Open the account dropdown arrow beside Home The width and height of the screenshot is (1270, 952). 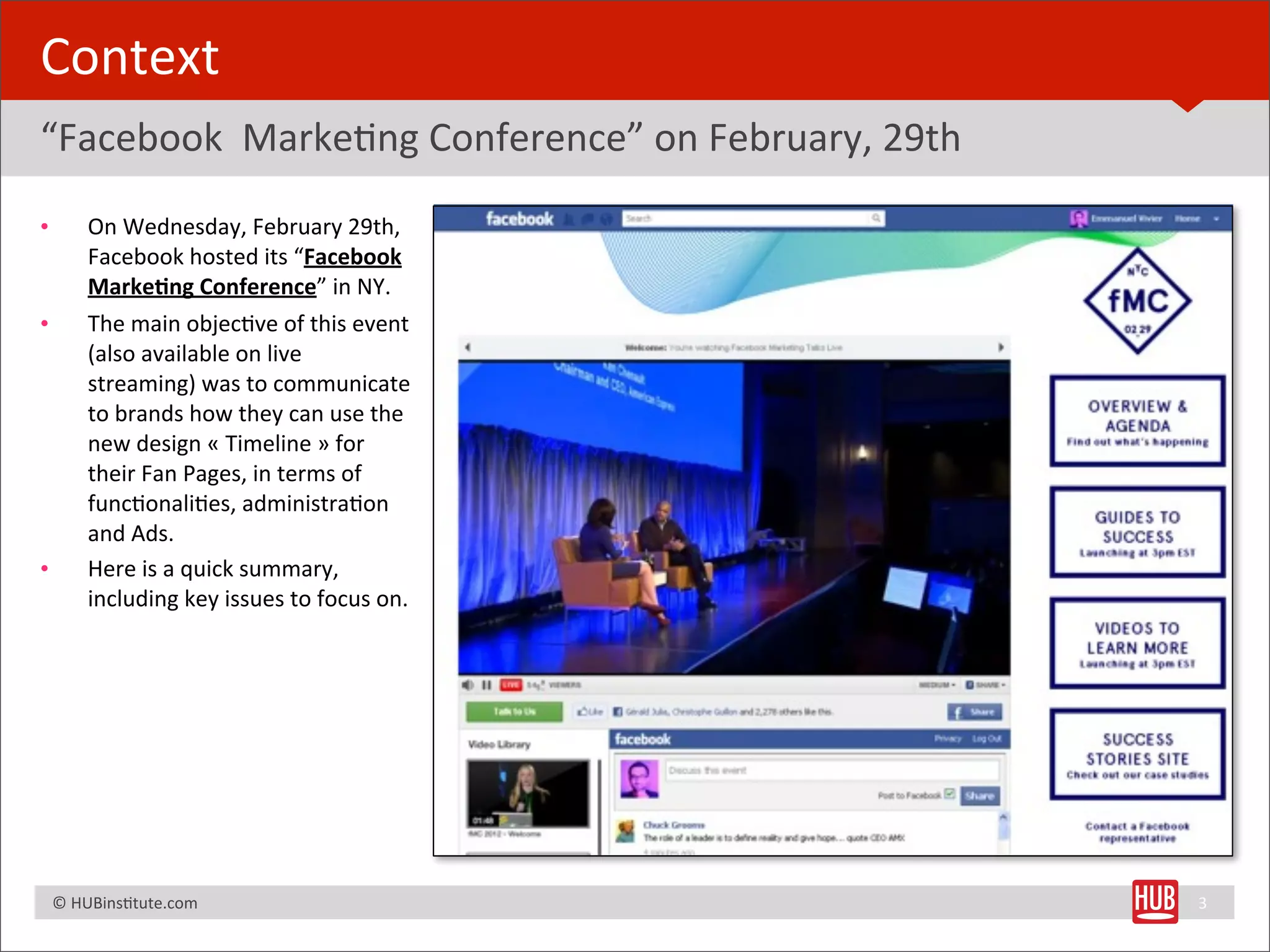pyautogui.click(x=1216, y=219)
